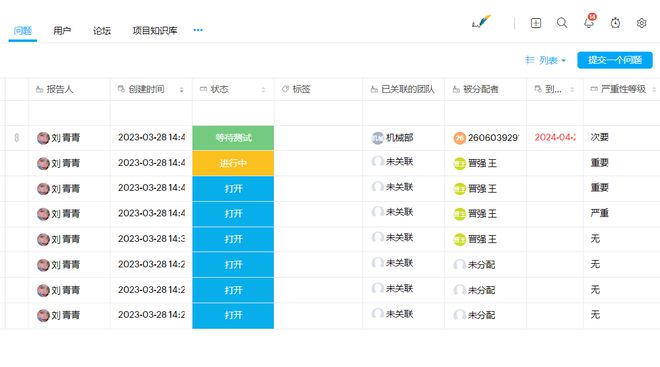Sort by 创建时间 column arrows
The image size is (660, 367).
(x=181, y=90)
